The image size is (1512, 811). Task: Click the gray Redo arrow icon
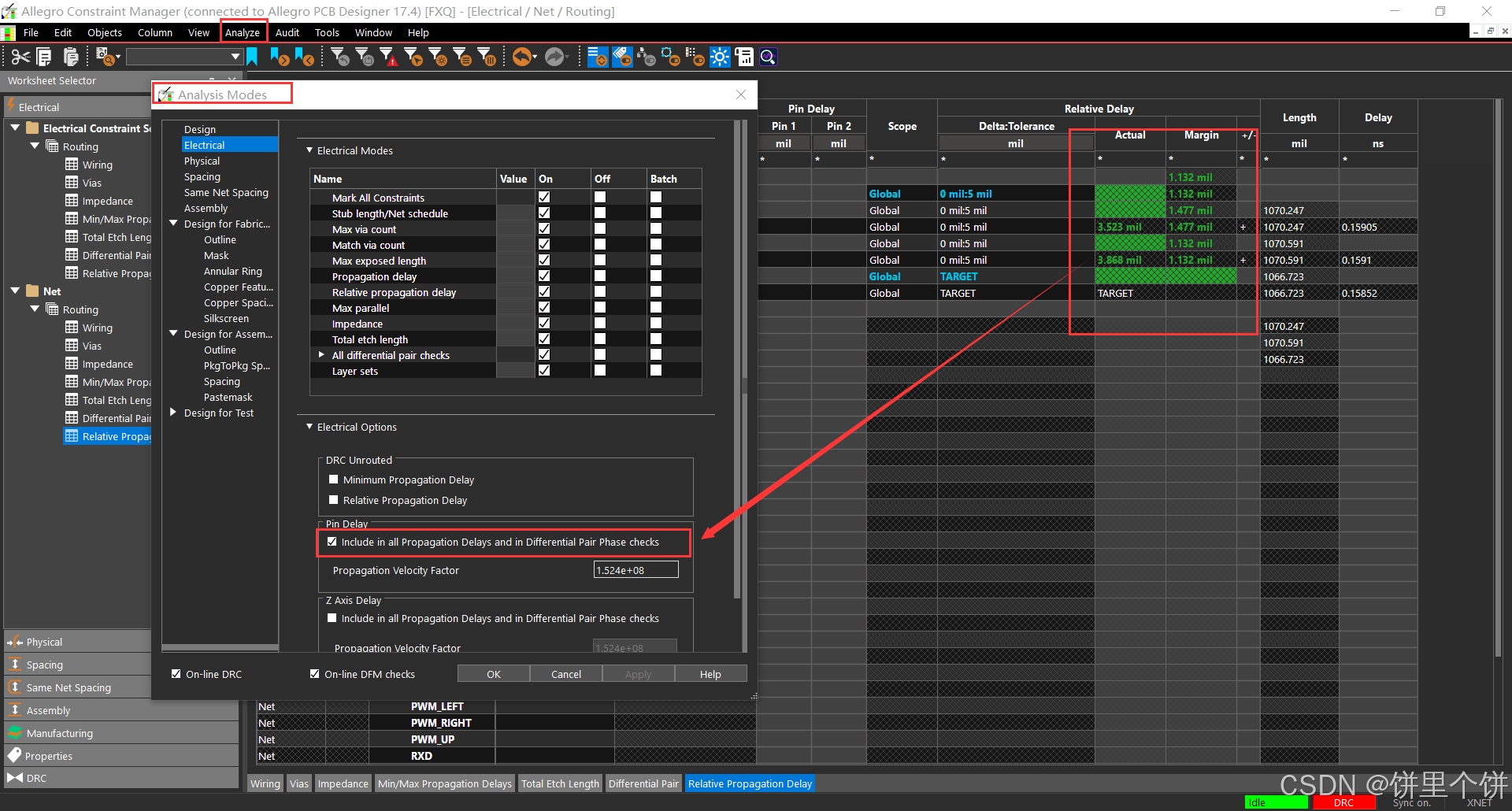coord(555,57)
